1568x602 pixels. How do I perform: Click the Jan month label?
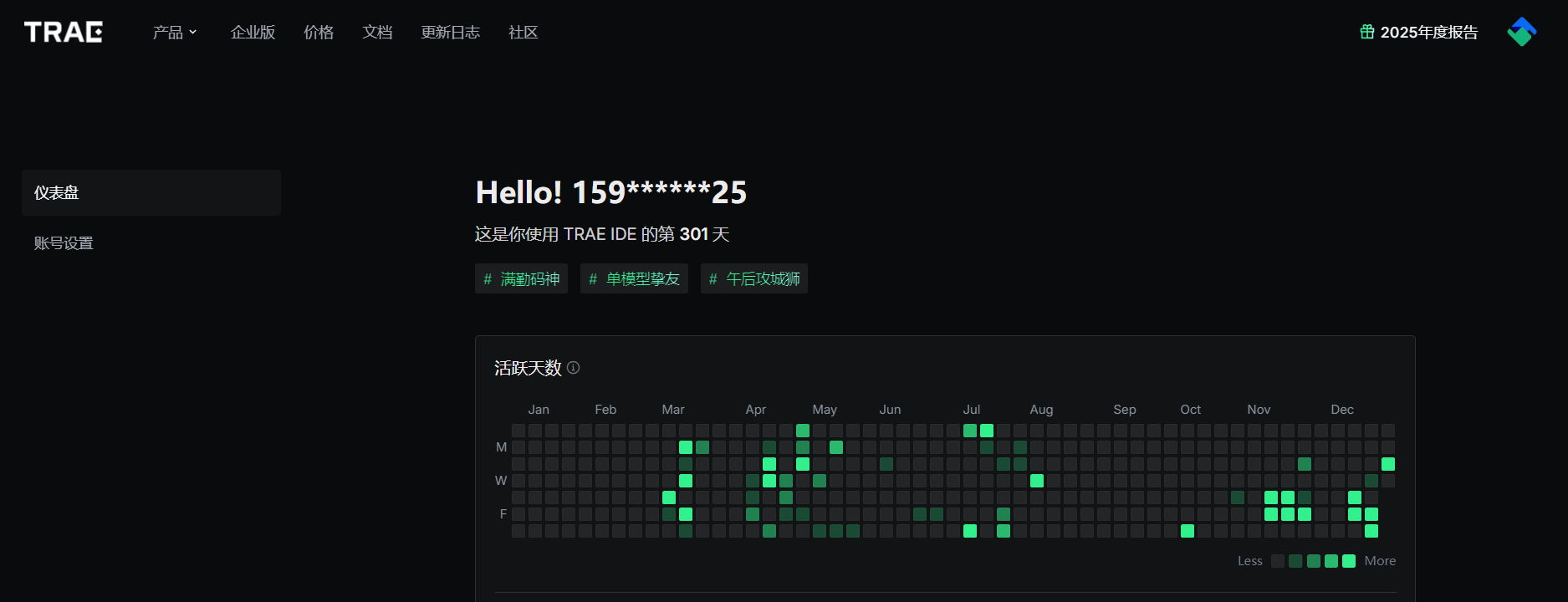point(539,410)
